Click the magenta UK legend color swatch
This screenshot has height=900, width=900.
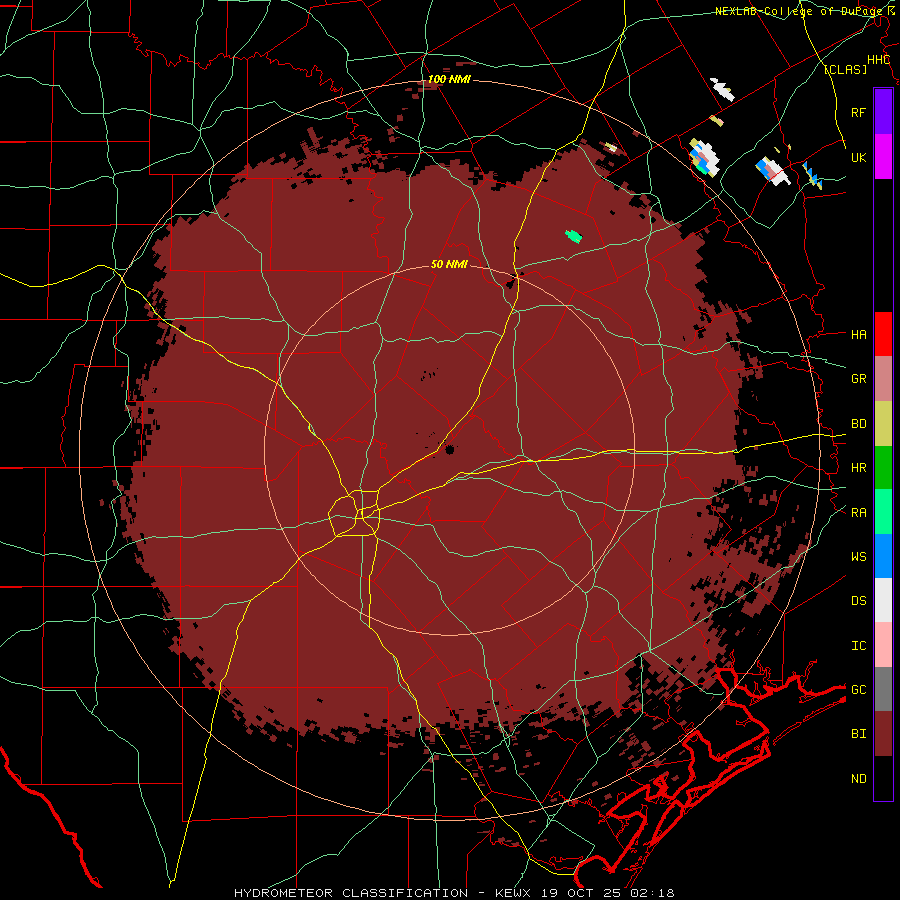pyautogui.click(x=883, y=157)
